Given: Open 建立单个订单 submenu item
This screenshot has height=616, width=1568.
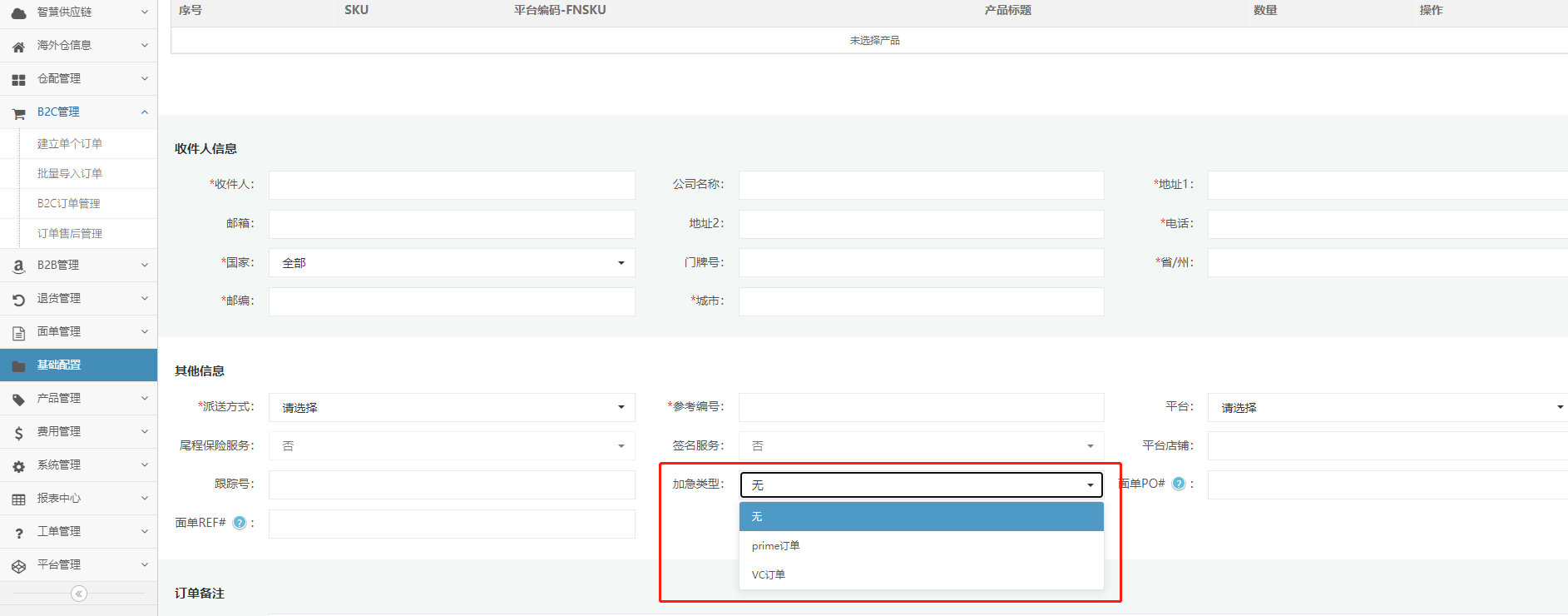Looking at the screenshot, I should 70,144.
